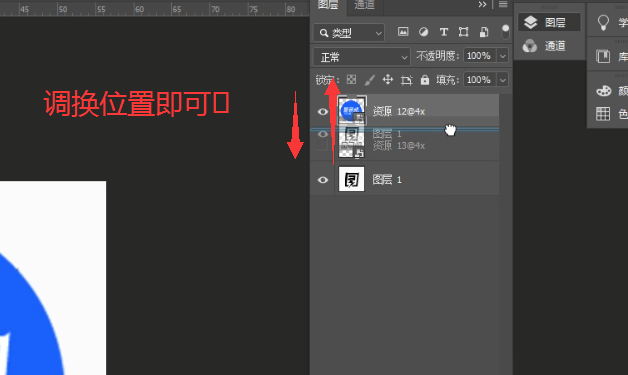This screenshot has height=375, width=628.
Task: Switch to the 图层 tab in the panel
Action: 328,5
